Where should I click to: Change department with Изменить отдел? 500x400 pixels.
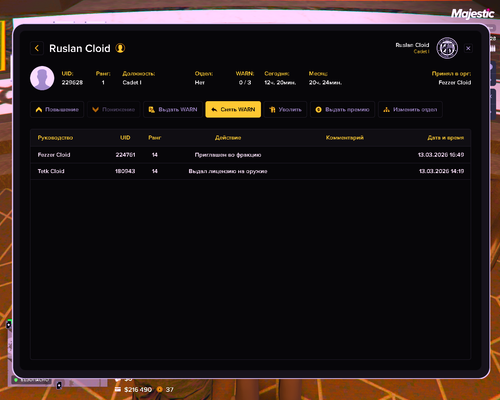[x=410, y=109]
